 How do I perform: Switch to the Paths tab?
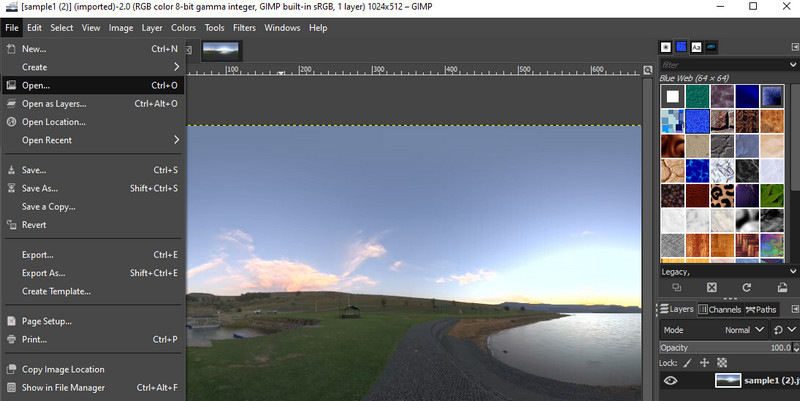(760, 310)
